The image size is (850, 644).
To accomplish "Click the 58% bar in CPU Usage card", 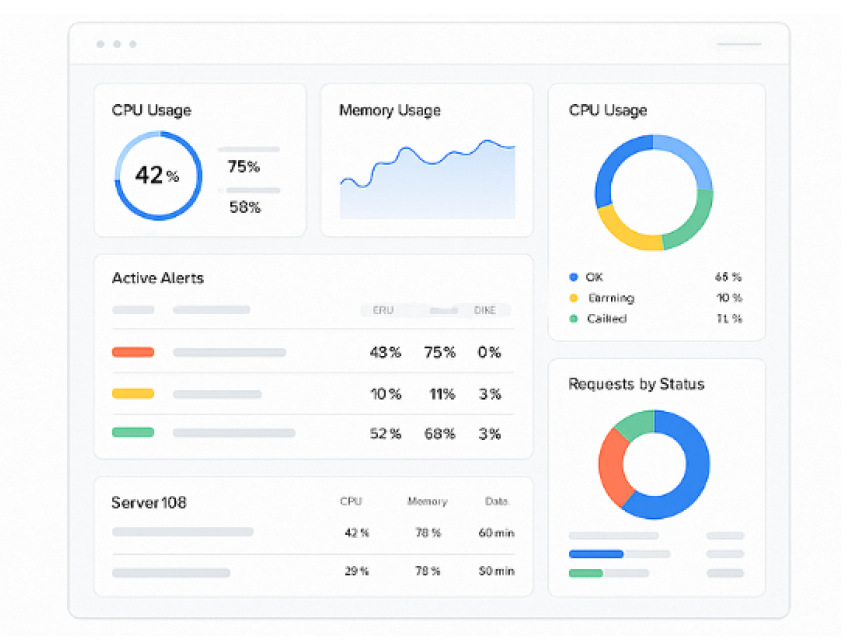I will click(x=252, y=190).
